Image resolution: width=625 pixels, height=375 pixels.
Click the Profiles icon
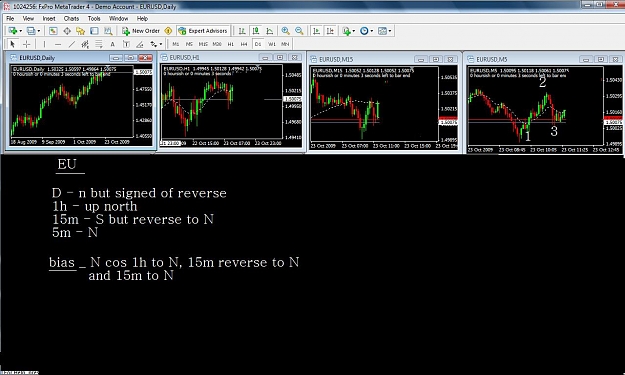tap(31, 31)
